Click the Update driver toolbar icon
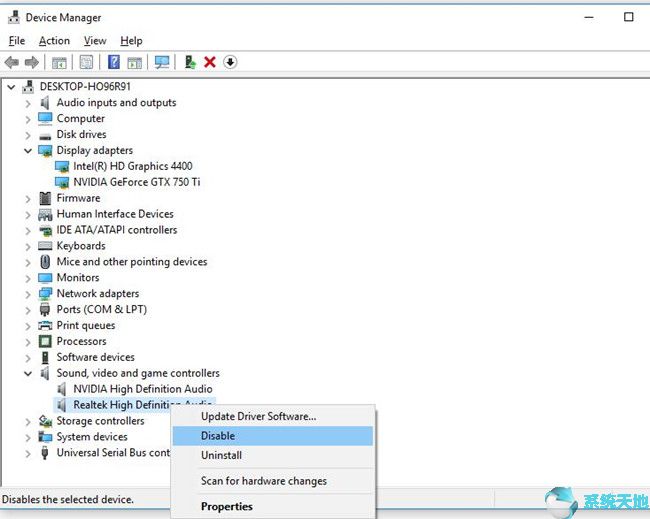 189,62
